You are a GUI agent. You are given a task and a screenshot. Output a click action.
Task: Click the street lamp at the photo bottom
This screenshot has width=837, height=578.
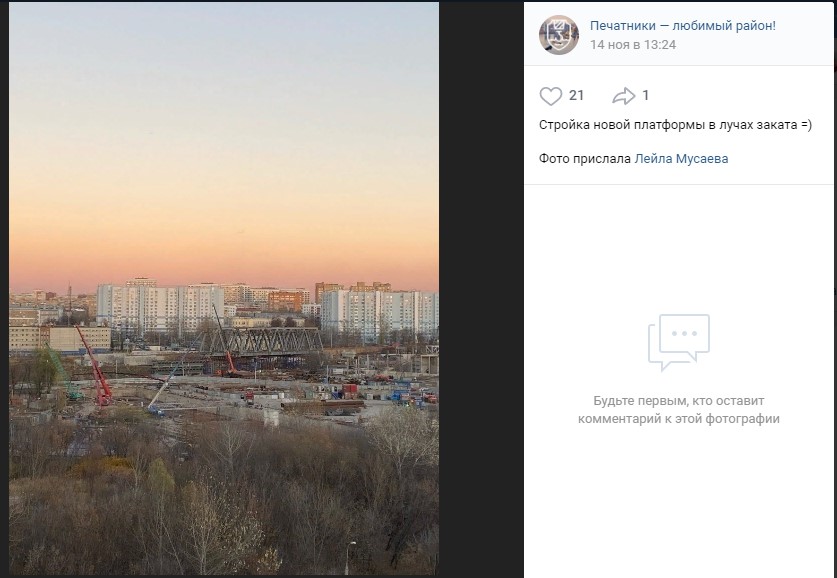(x=348, y=557)
